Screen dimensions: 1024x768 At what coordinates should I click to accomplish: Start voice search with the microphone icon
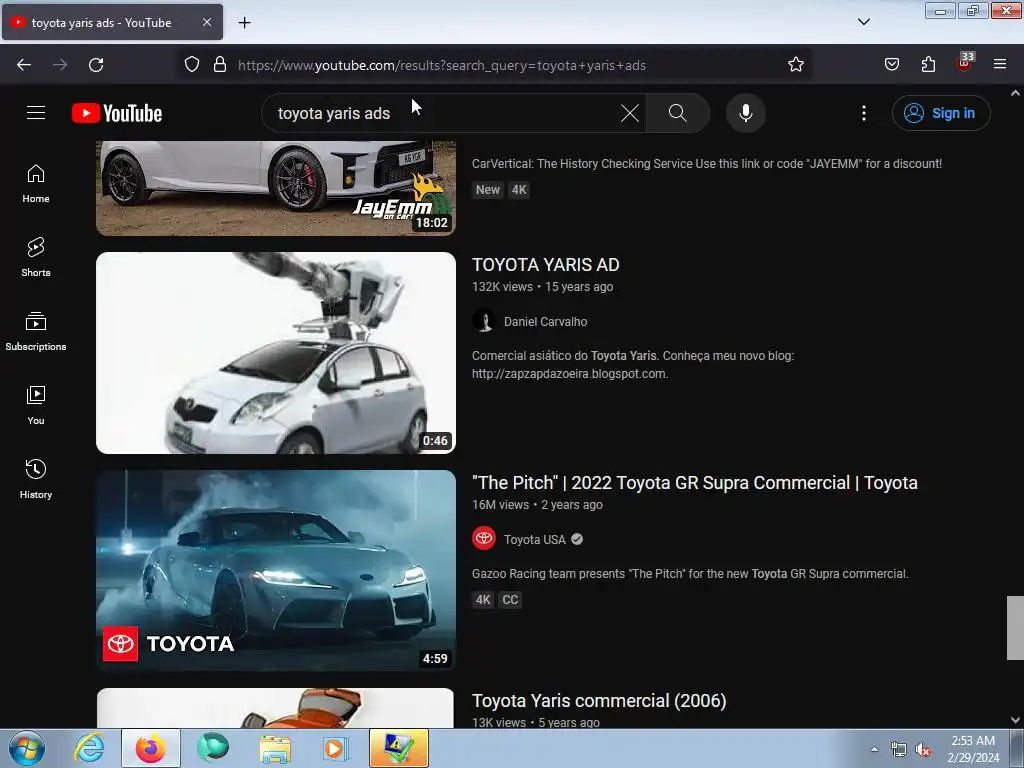pyautogui.click(x=745, y=113)
